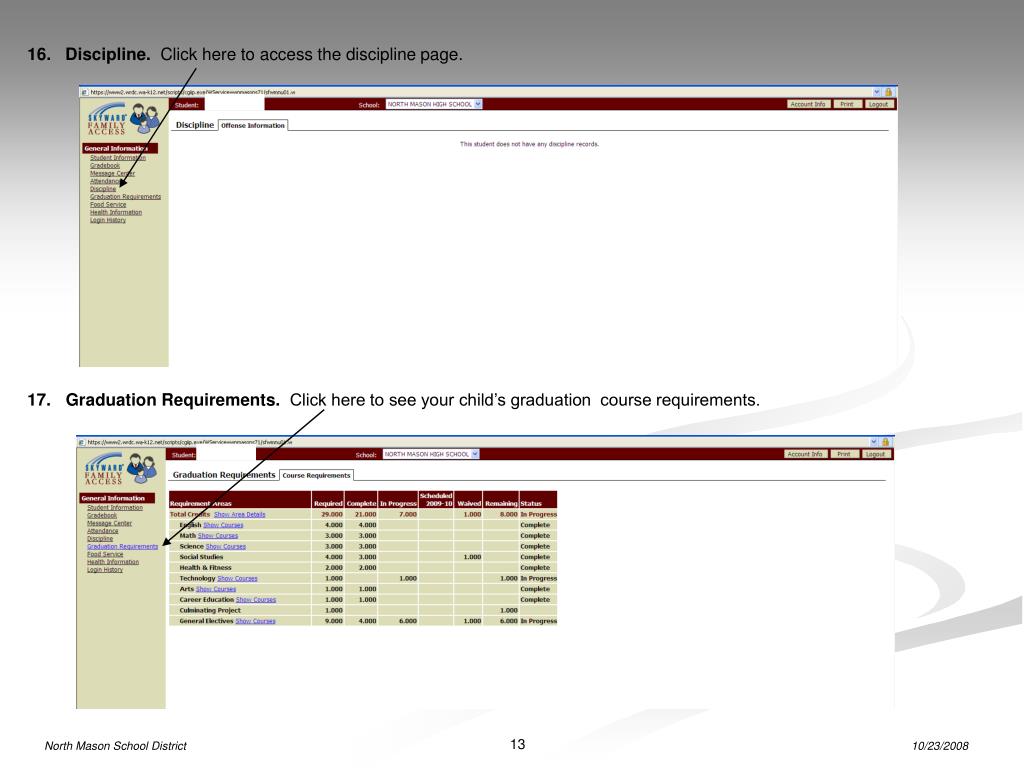1024x768 pixels.
Task: Click Show Courses link for English
Action: [x=223, y=525]
